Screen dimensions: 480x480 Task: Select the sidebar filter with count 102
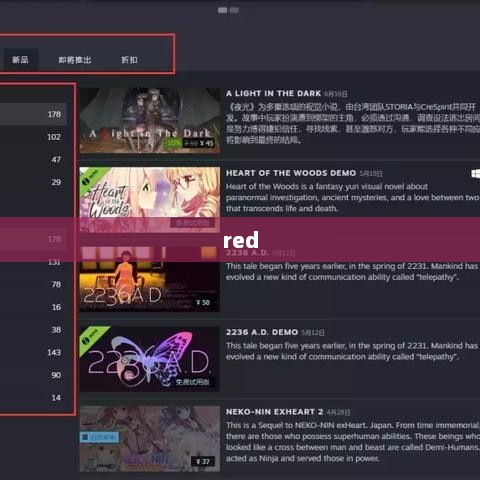pos(33,137)
